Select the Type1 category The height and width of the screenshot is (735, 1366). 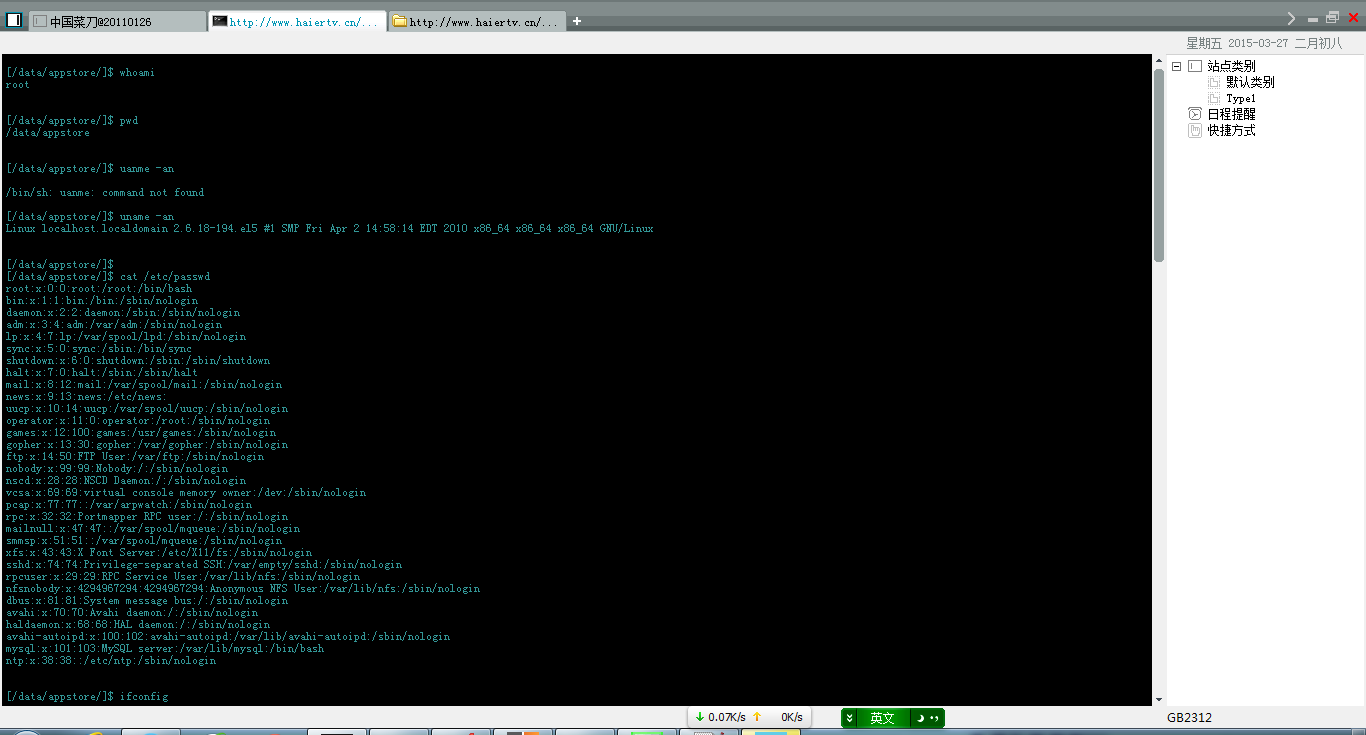[x=1240, y=98]
